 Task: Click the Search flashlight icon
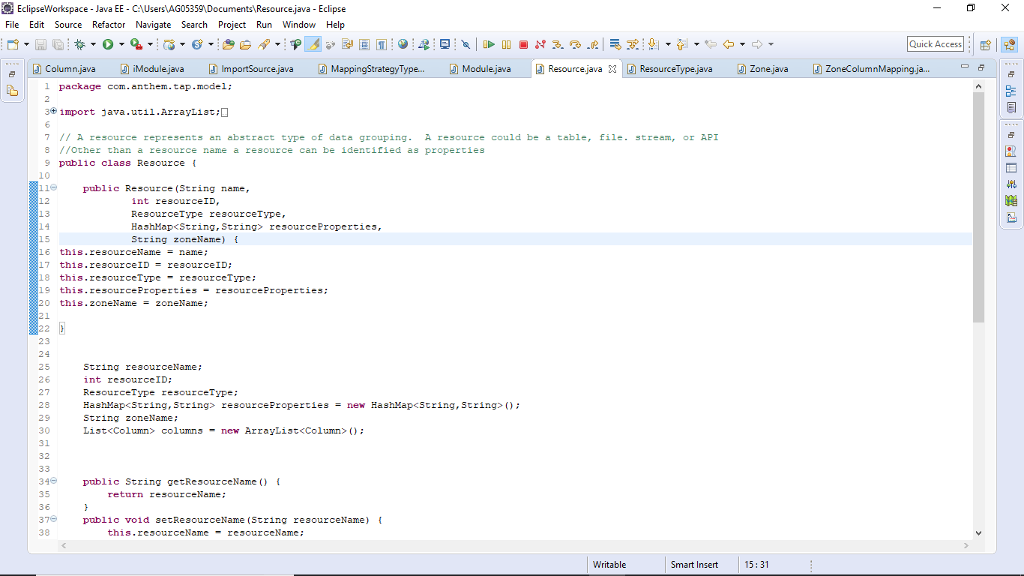pos(264,44)
